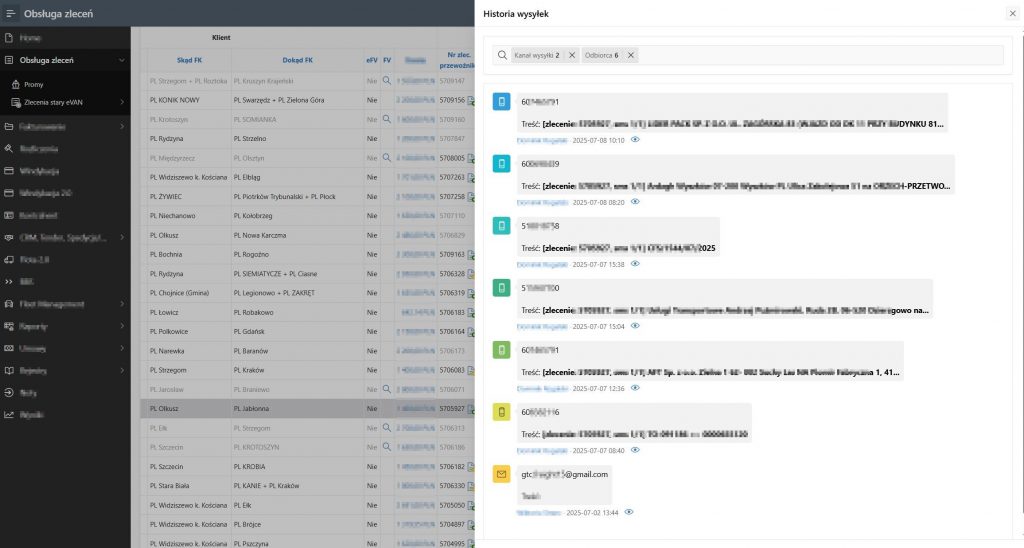Viewport: 1024px width, 548px height.
Task: Click the yellow phone icon dated 2025-07-07 08:40
Action: 502,412
